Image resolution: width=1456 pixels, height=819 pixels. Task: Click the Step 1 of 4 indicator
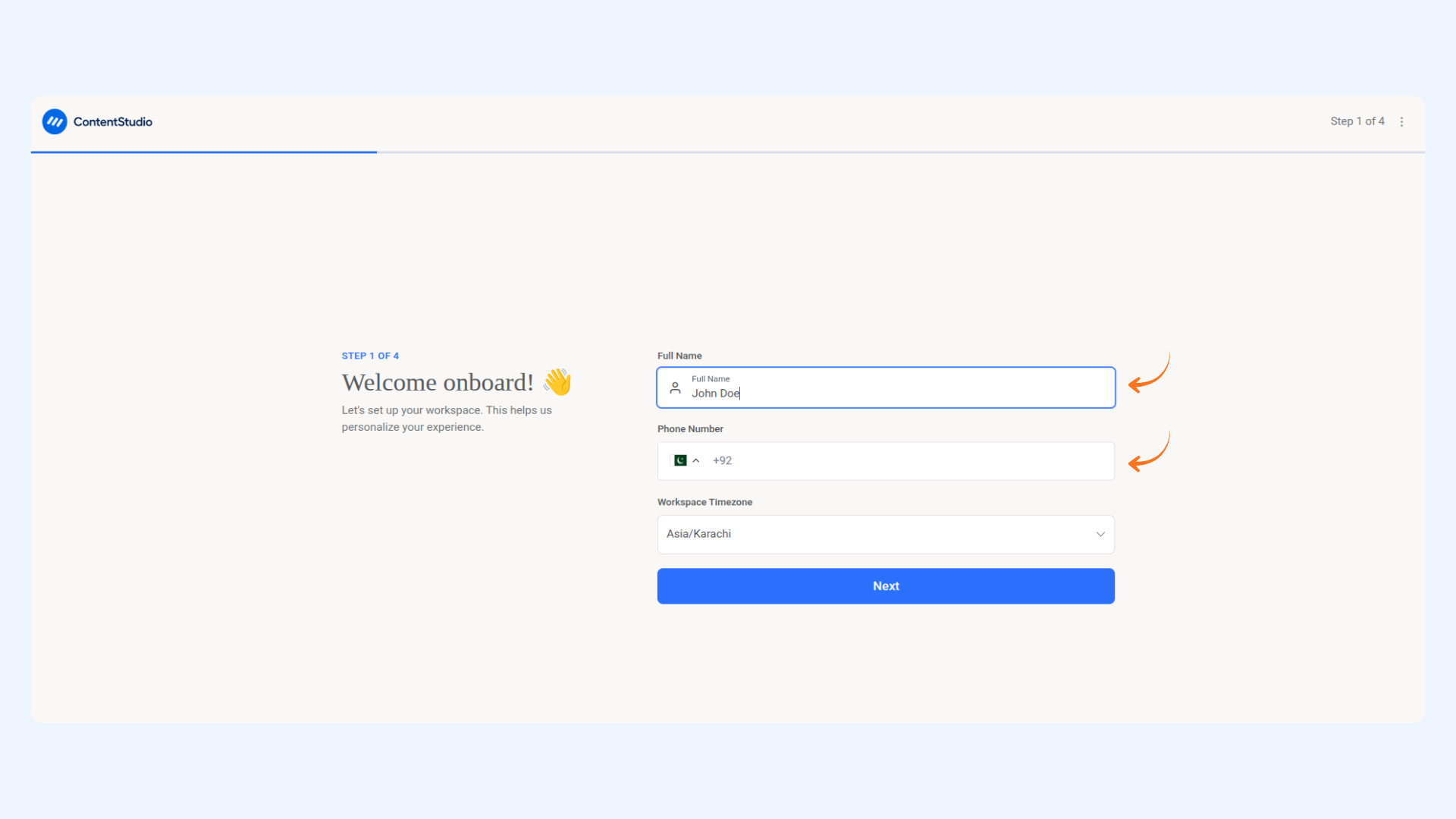(x=1357, y=121)
